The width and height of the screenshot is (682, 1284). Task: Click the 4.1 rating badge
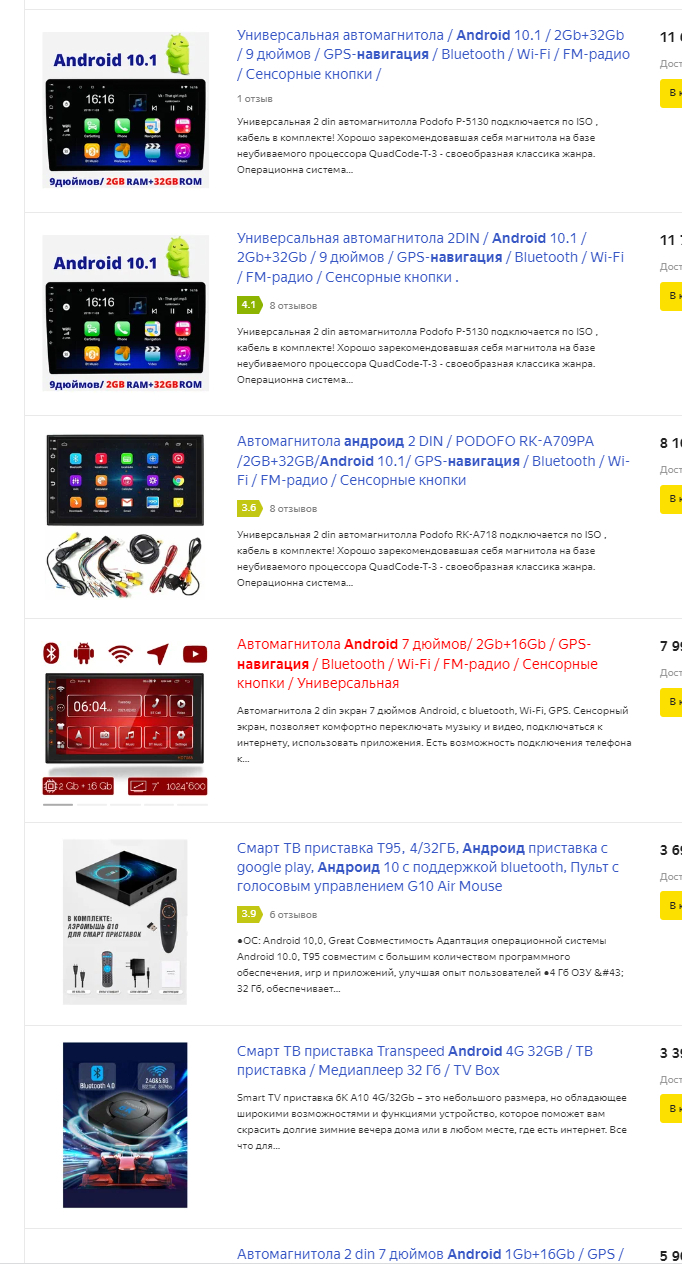[249, 306]
